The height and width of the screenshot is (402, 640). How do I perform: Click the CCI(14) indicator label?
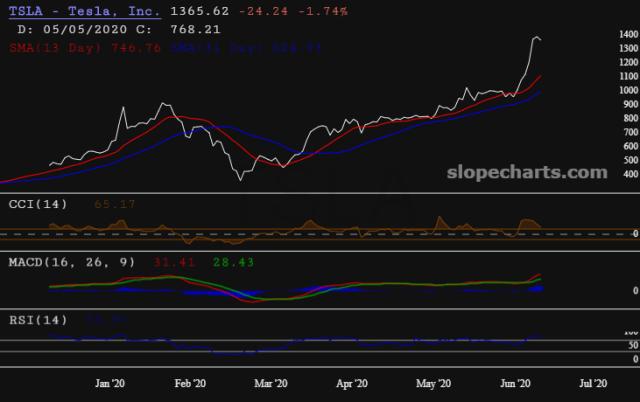point(38,204)
